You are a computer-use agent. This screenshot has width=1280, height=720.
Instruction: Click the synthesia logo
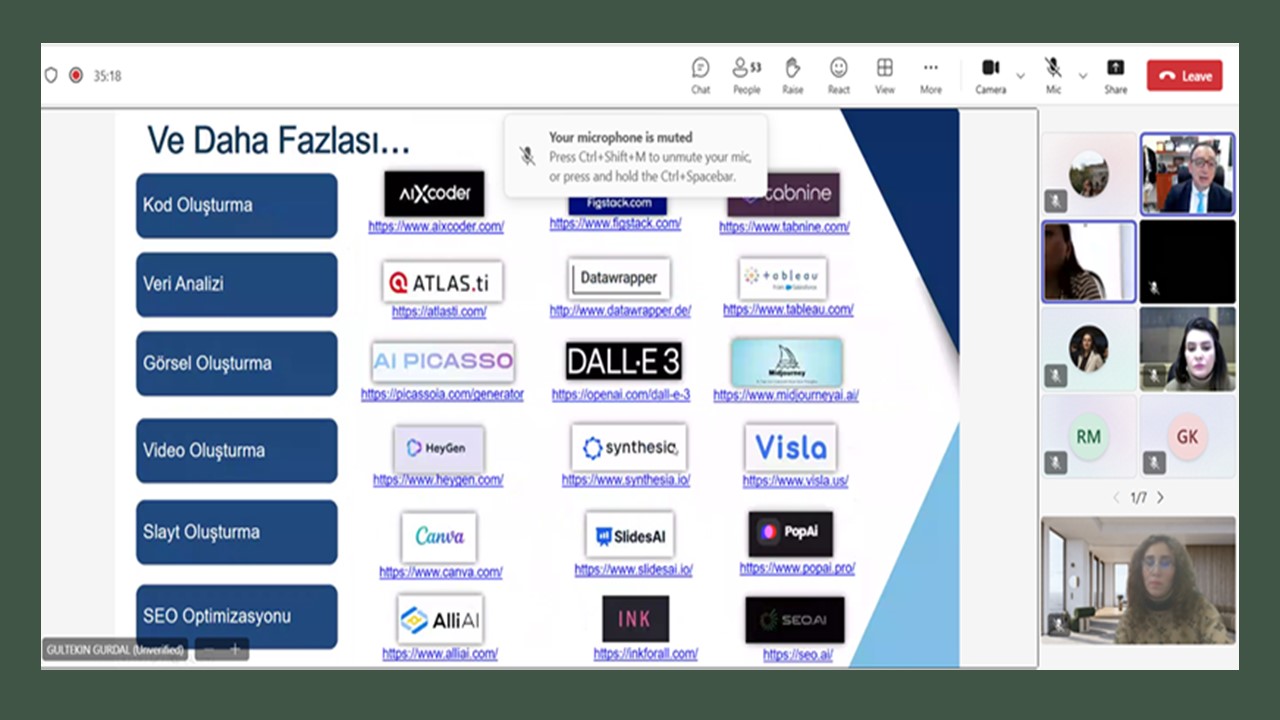pos(629,448)
